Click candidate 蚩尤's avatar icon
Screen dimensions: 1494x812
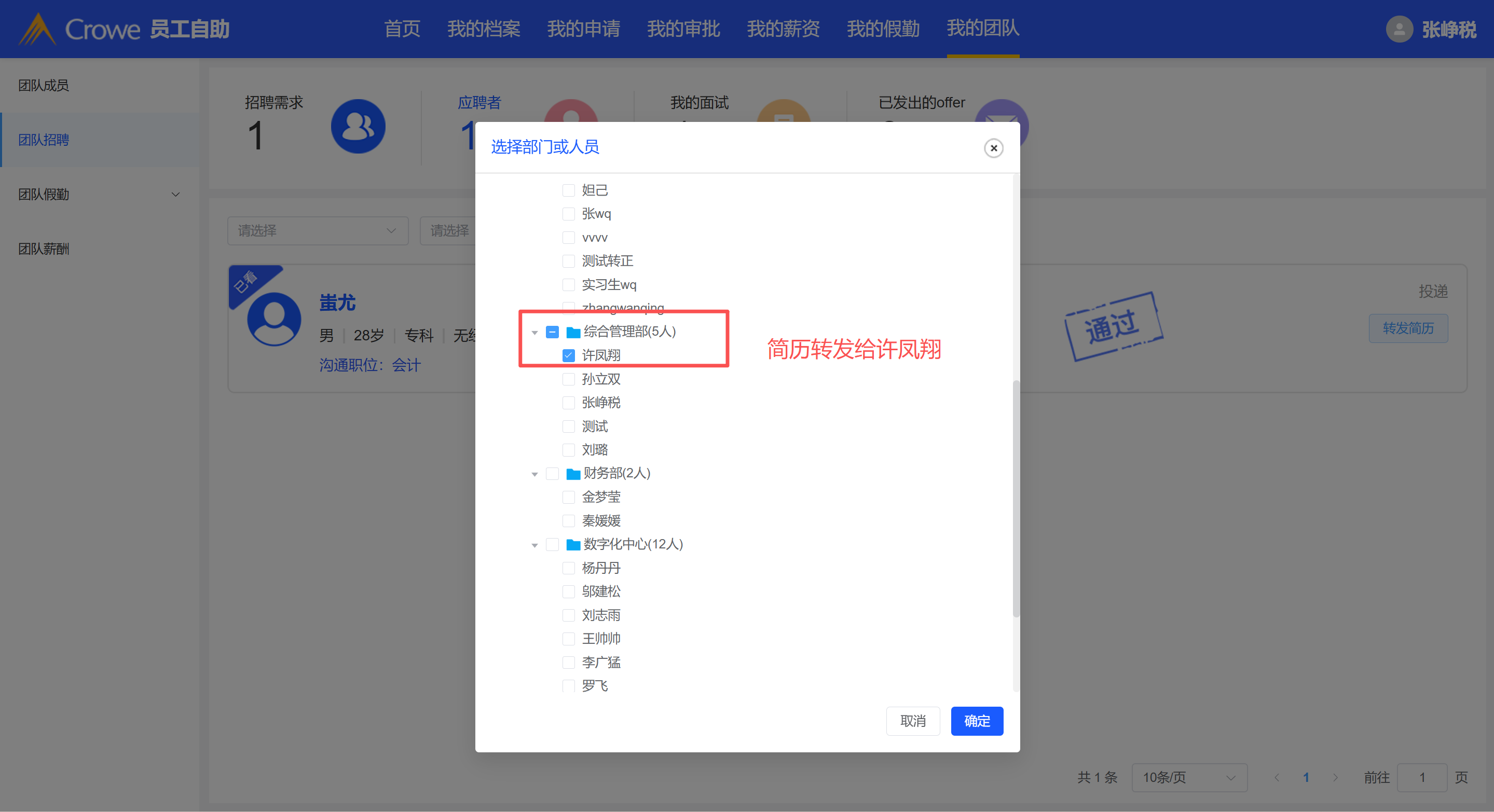[x=274, y=319]
